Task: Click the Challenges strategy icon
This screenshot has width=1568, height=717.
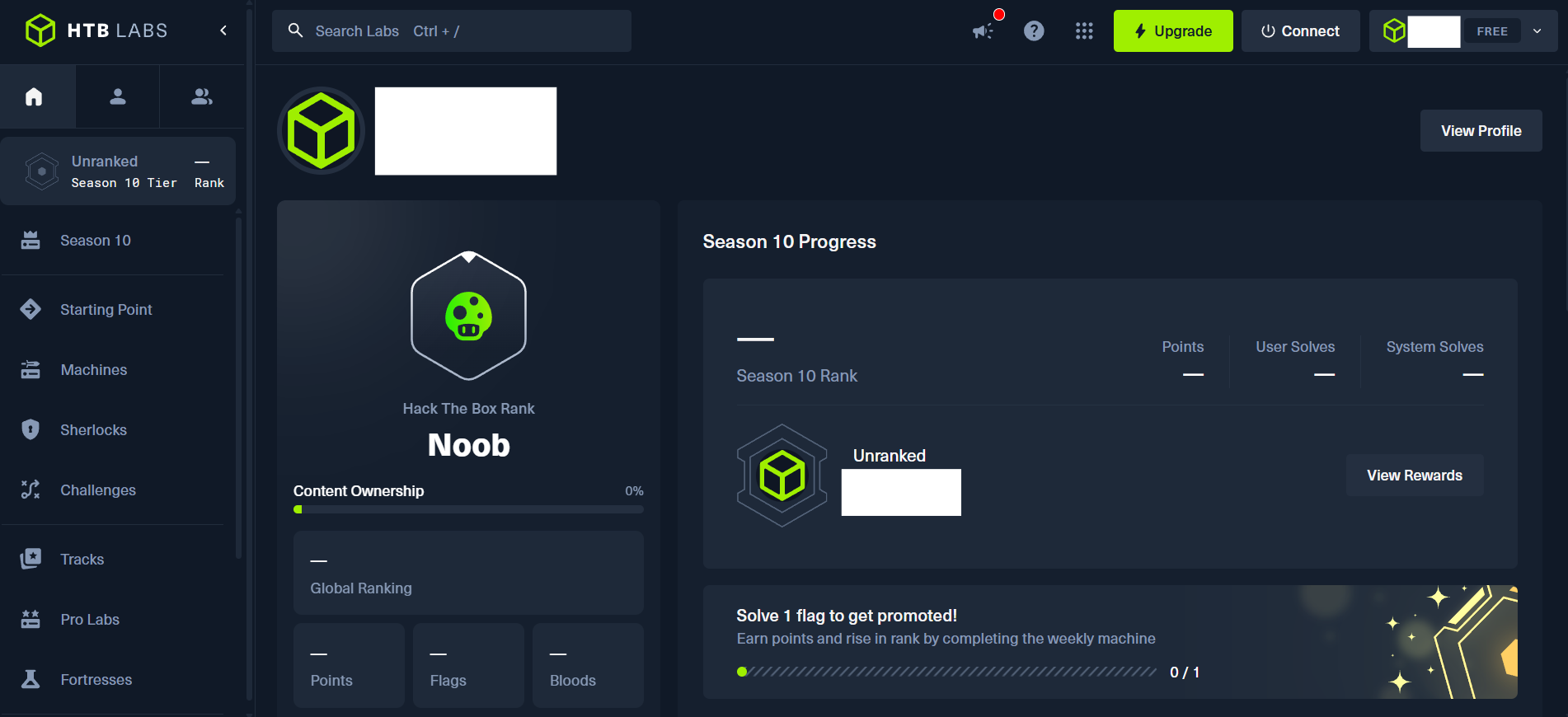Action: [31, 490]
